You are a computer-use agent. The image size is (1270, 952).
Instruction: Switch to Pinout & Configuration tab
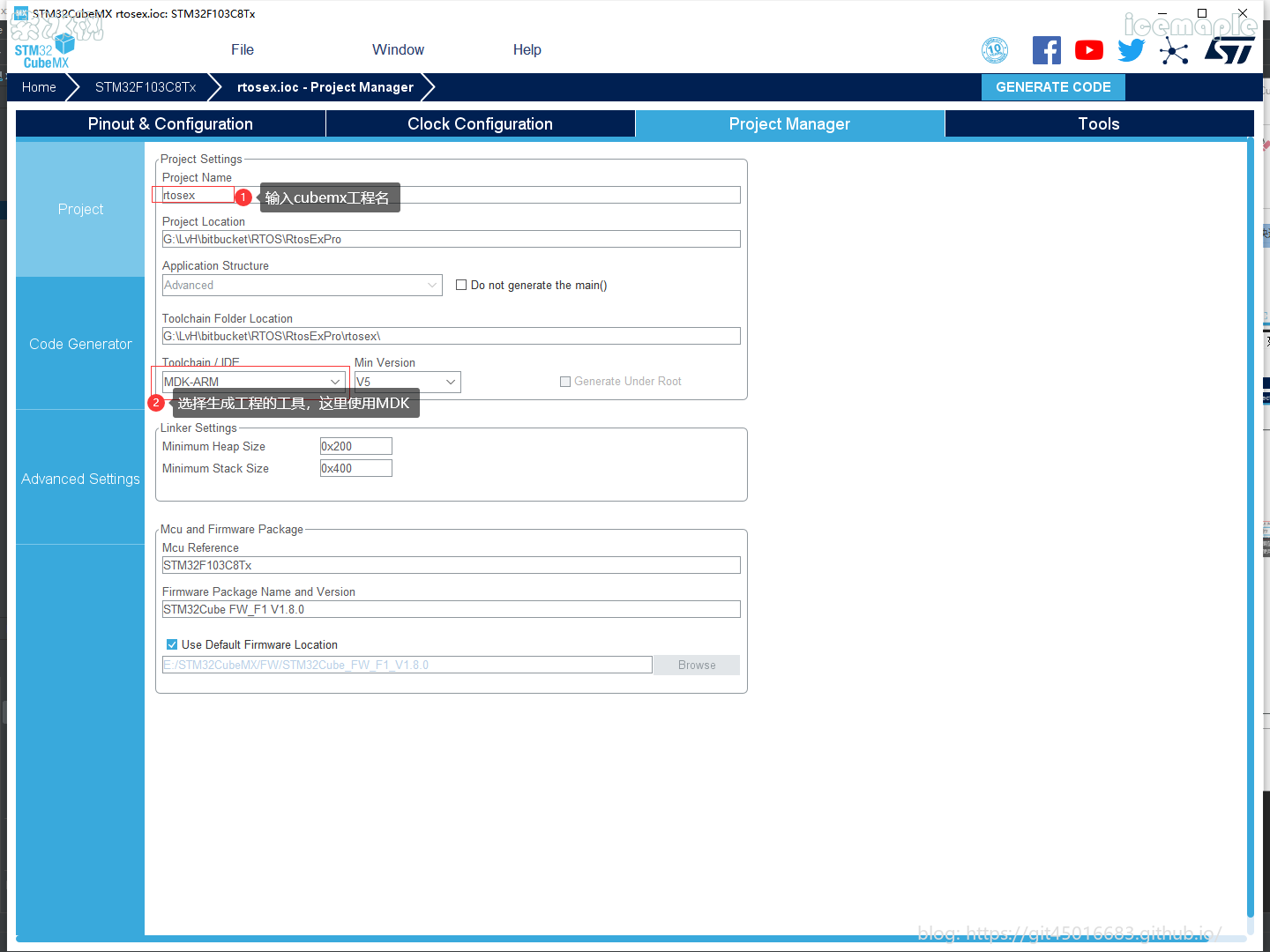point(170,124)
